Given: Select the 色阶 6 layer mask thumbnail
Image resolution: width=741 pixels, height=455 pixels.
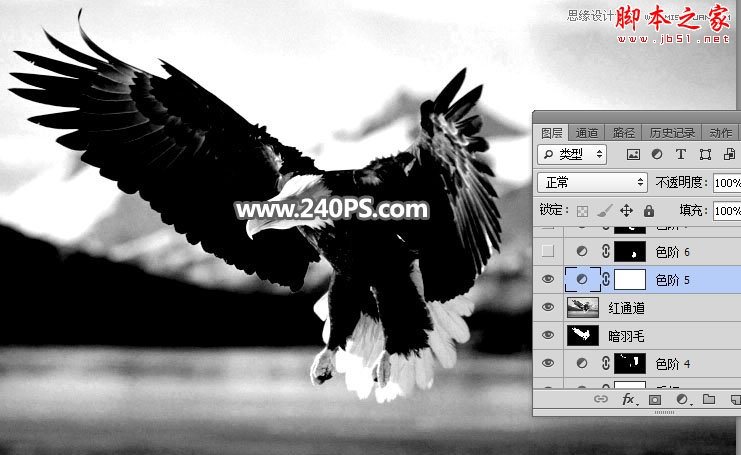Looking at the screenshot, I should pos(629,251).
